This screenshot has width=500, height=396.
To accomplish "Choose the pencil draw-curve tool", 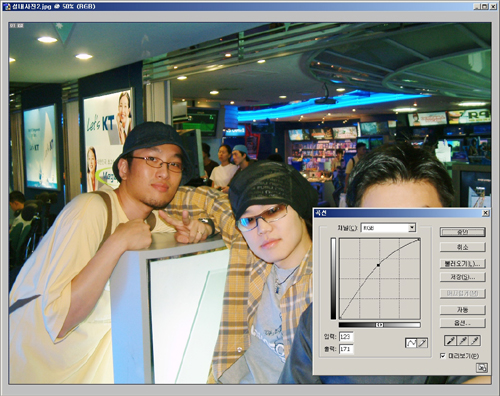I will click(422, 343).
